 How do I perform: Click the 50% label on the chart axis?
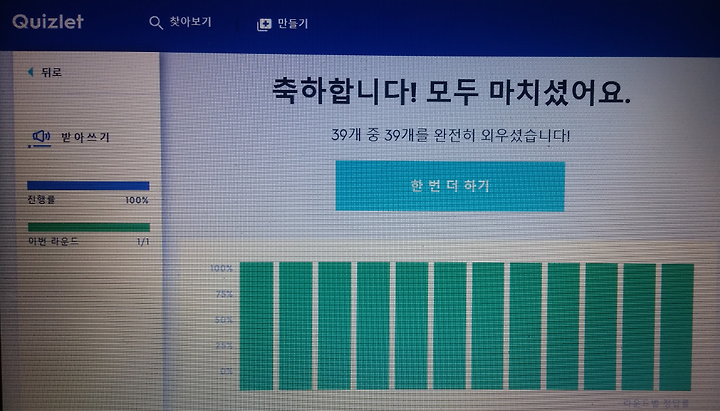pos(224,320)
